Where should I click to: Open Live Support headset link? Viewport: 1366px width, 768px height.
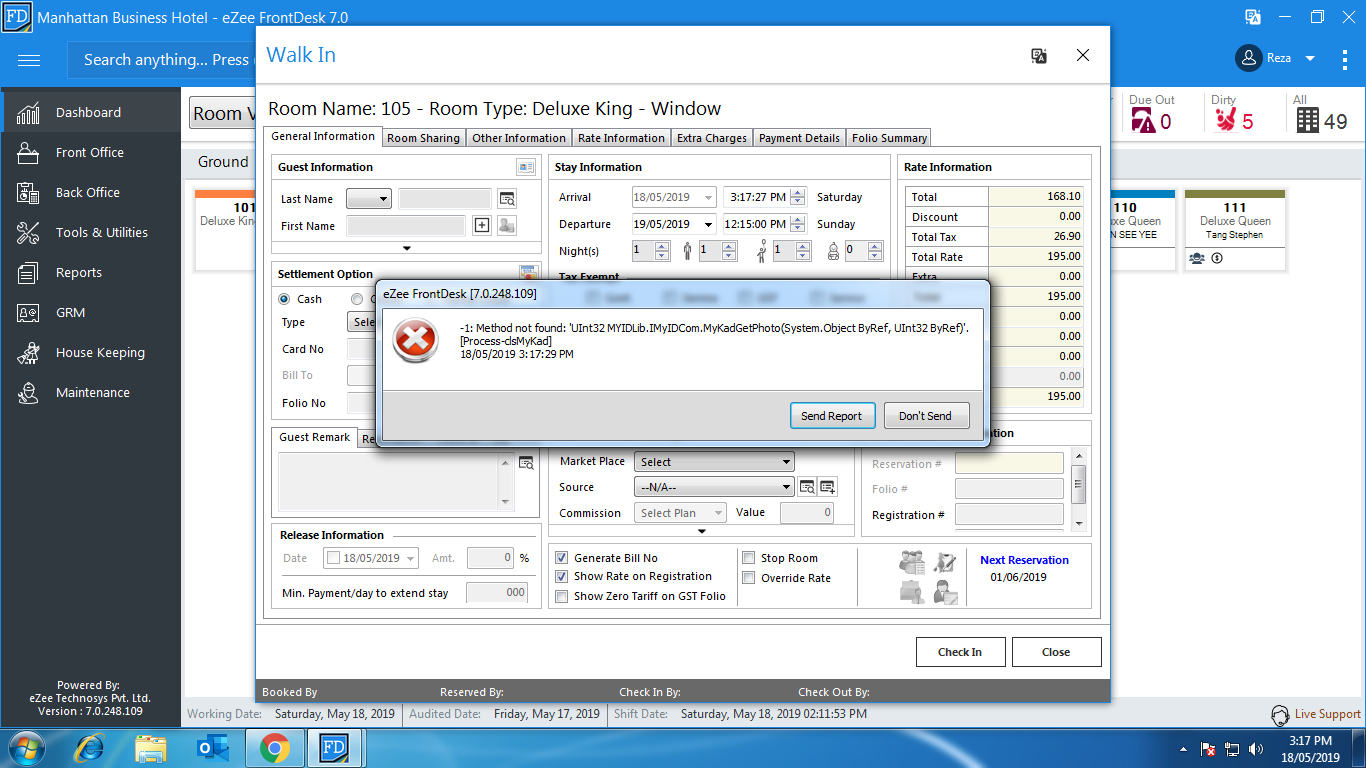click(x=1315, y=714)
